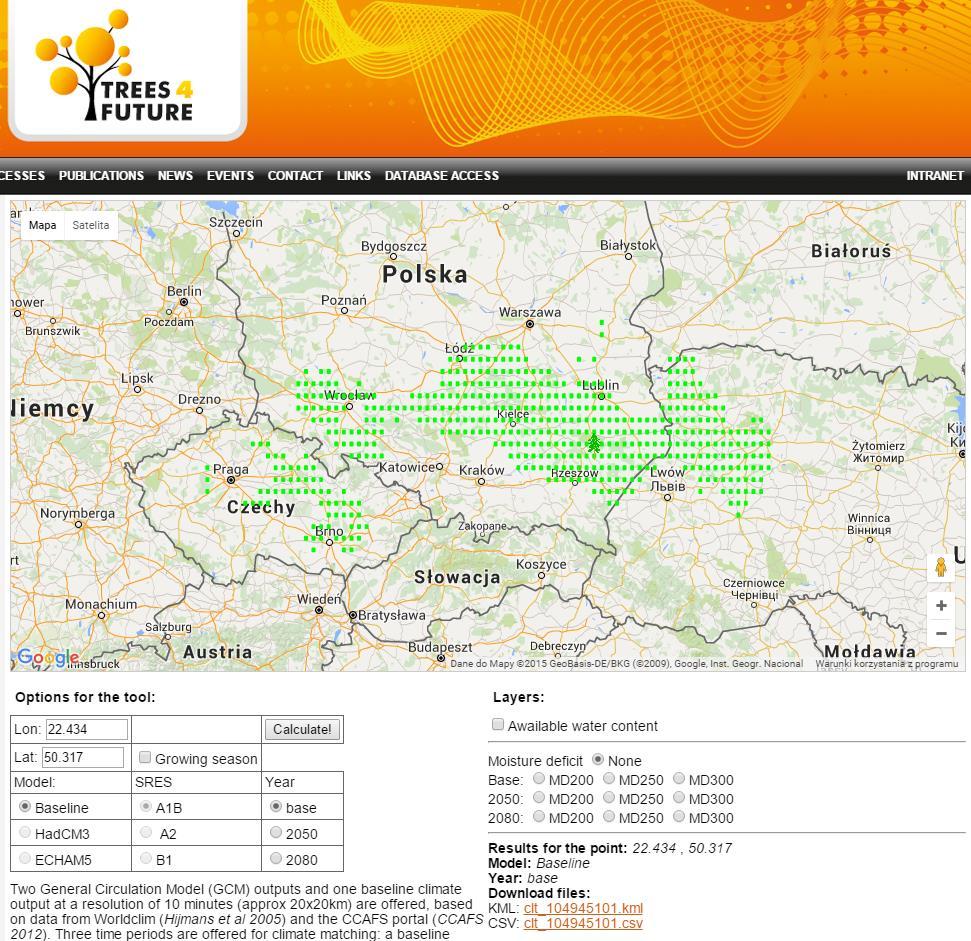Open the Publications menu
Screen dimensions: 971x941
[x=102, y=176]
